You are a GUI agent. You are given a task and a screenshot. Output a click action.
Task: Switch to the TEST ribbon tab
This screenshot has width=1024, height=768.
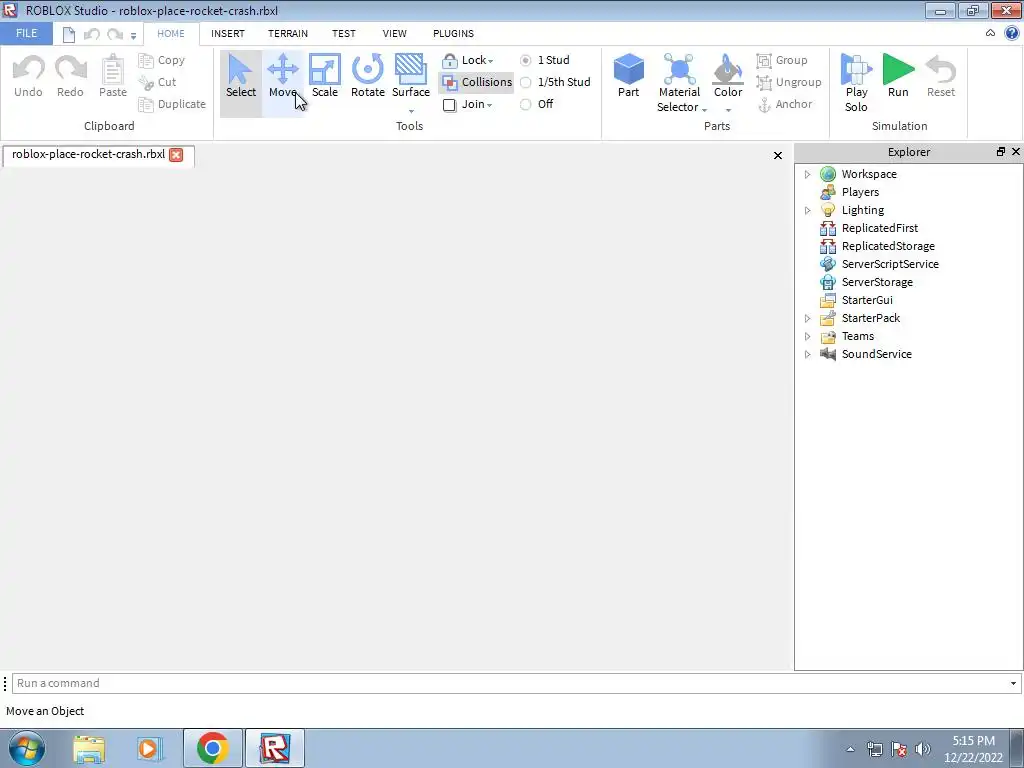[x=344, y=33]
